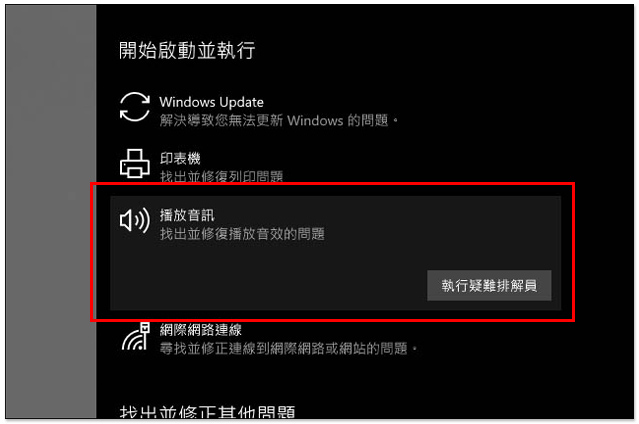
Task: Click the gray left sidebar panel
Action: point(51,212)
